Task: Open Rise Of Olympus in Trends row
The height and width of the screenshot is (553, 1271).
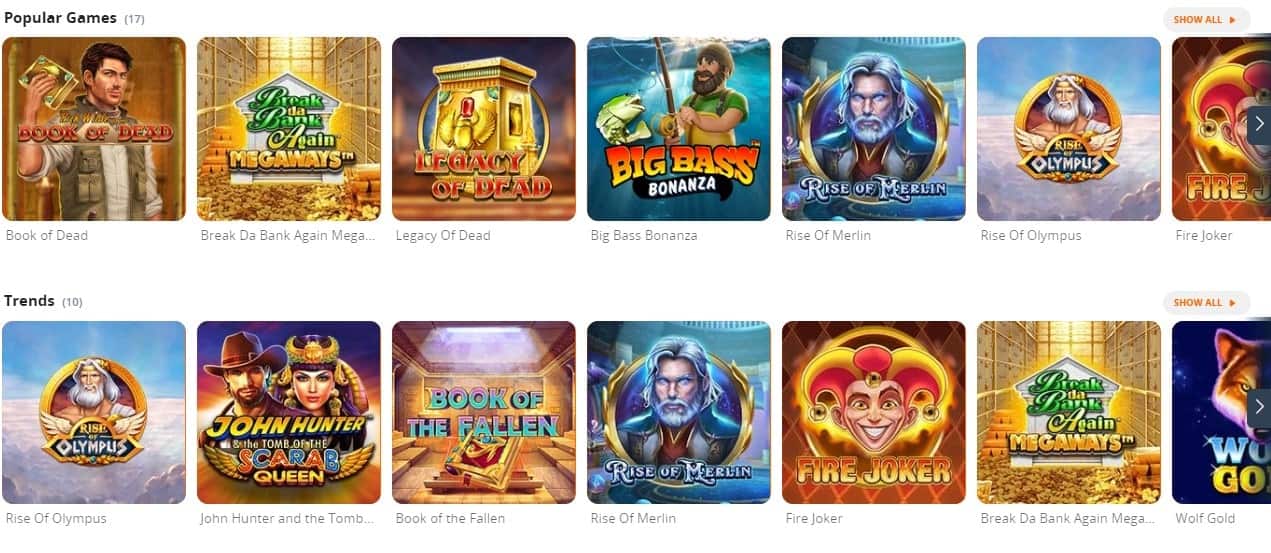Action: click(94, 412)
